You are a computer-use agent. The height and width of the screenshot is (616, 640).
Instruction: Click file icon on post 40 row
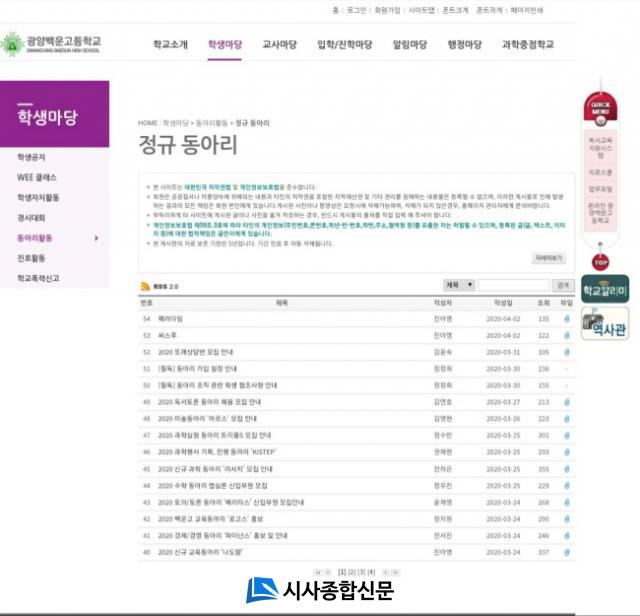[x=567, y=551]
